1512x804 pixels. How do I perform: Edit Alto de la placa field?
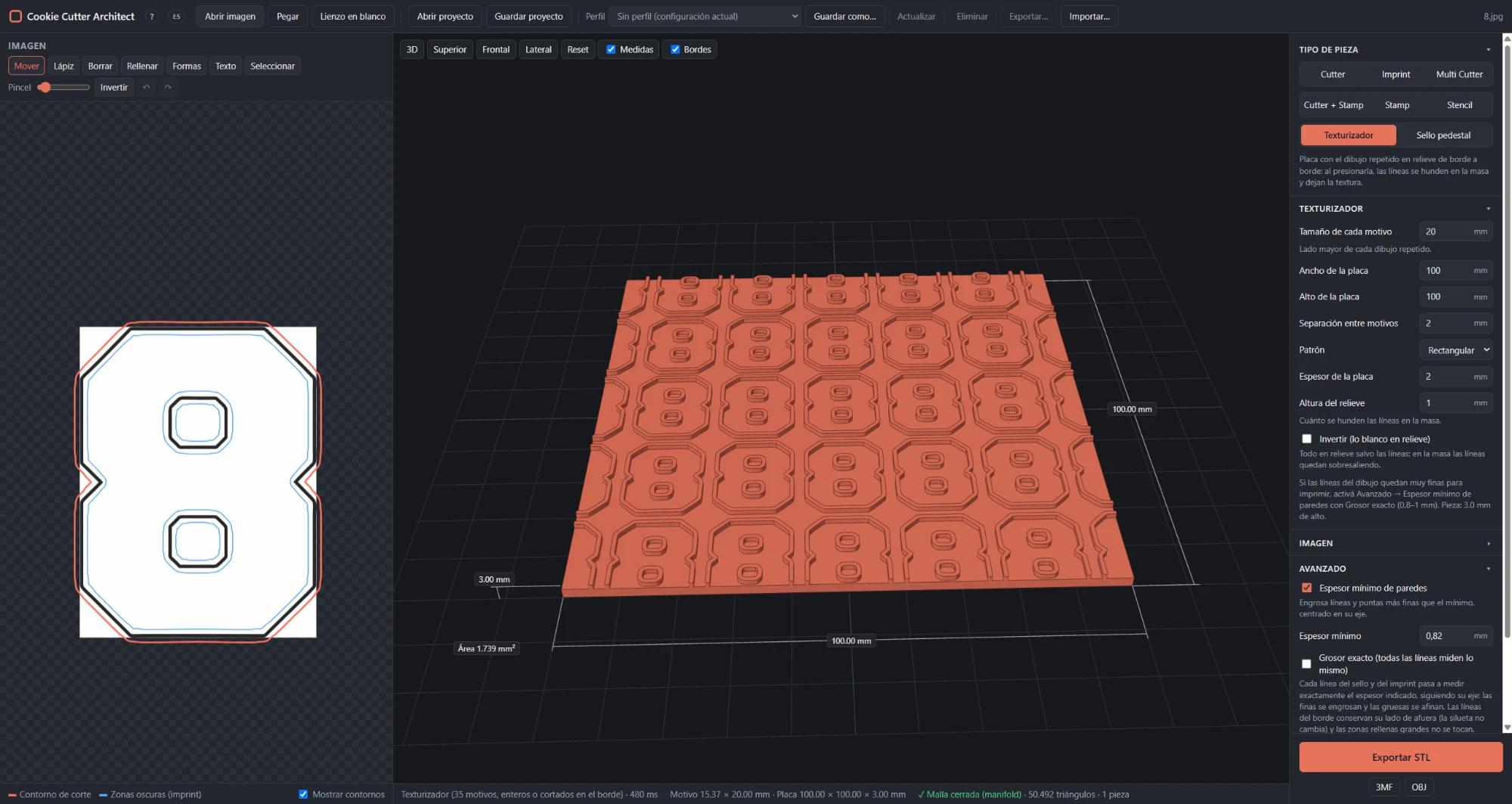click(1456, 297)
